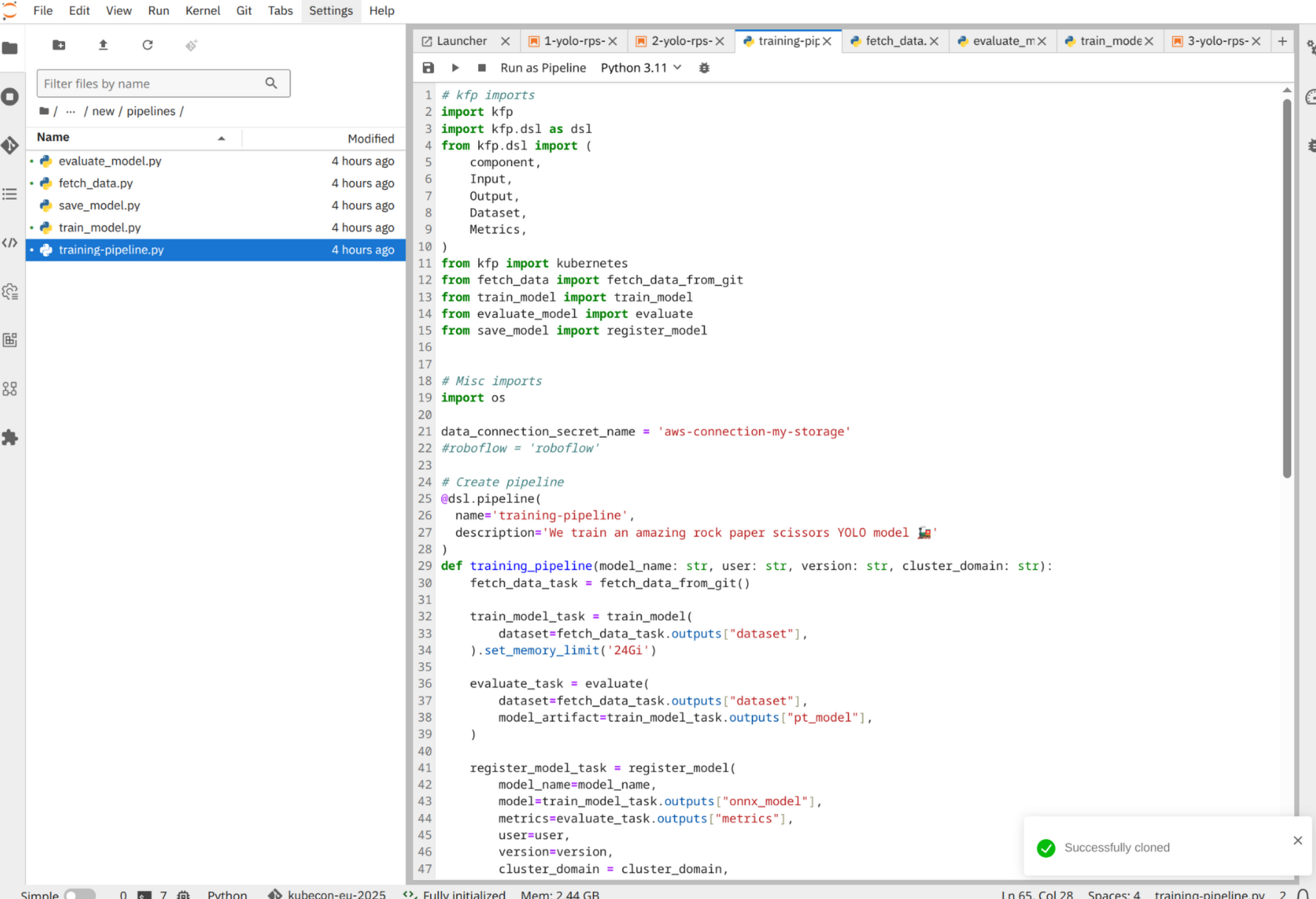This screenshot has height=899, width=1316.
Task: Run the script with the play icon
Action: pos(455,67)
